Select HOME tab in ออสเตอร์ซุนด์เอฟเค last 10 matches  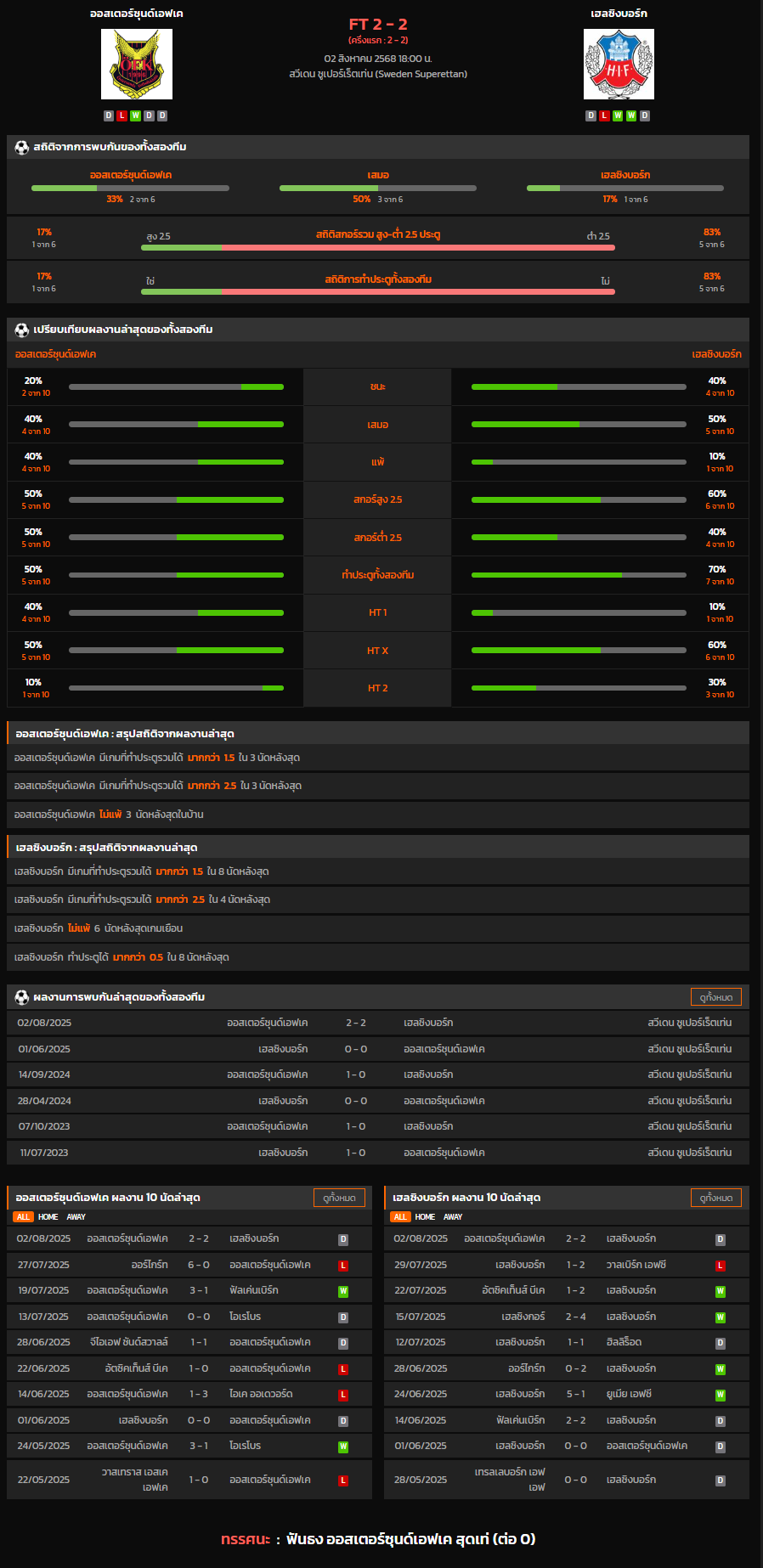[x=48, y=1217]
